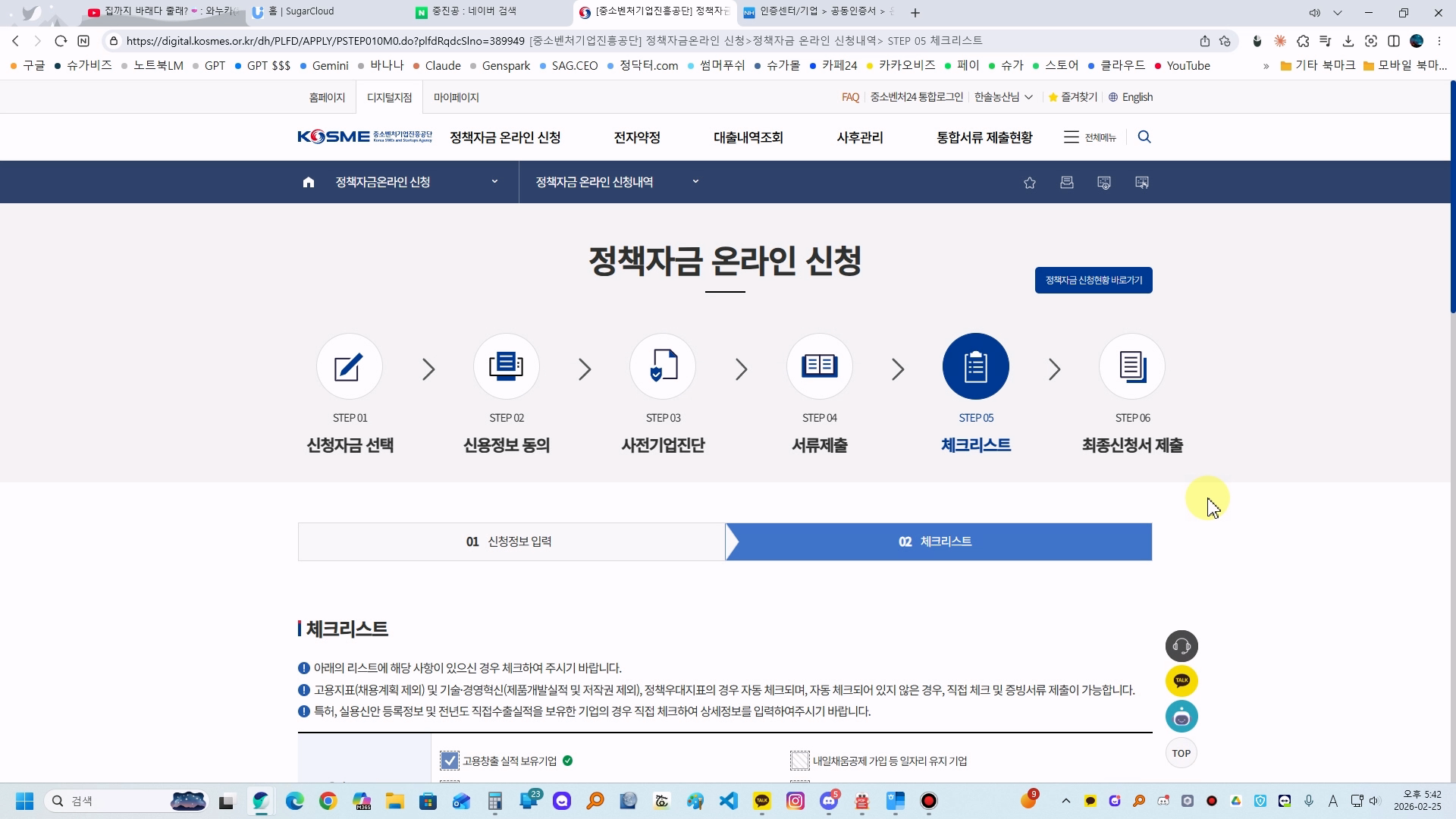
Task: Open the chatbot robot floating icon
Action: (1181, 717)
